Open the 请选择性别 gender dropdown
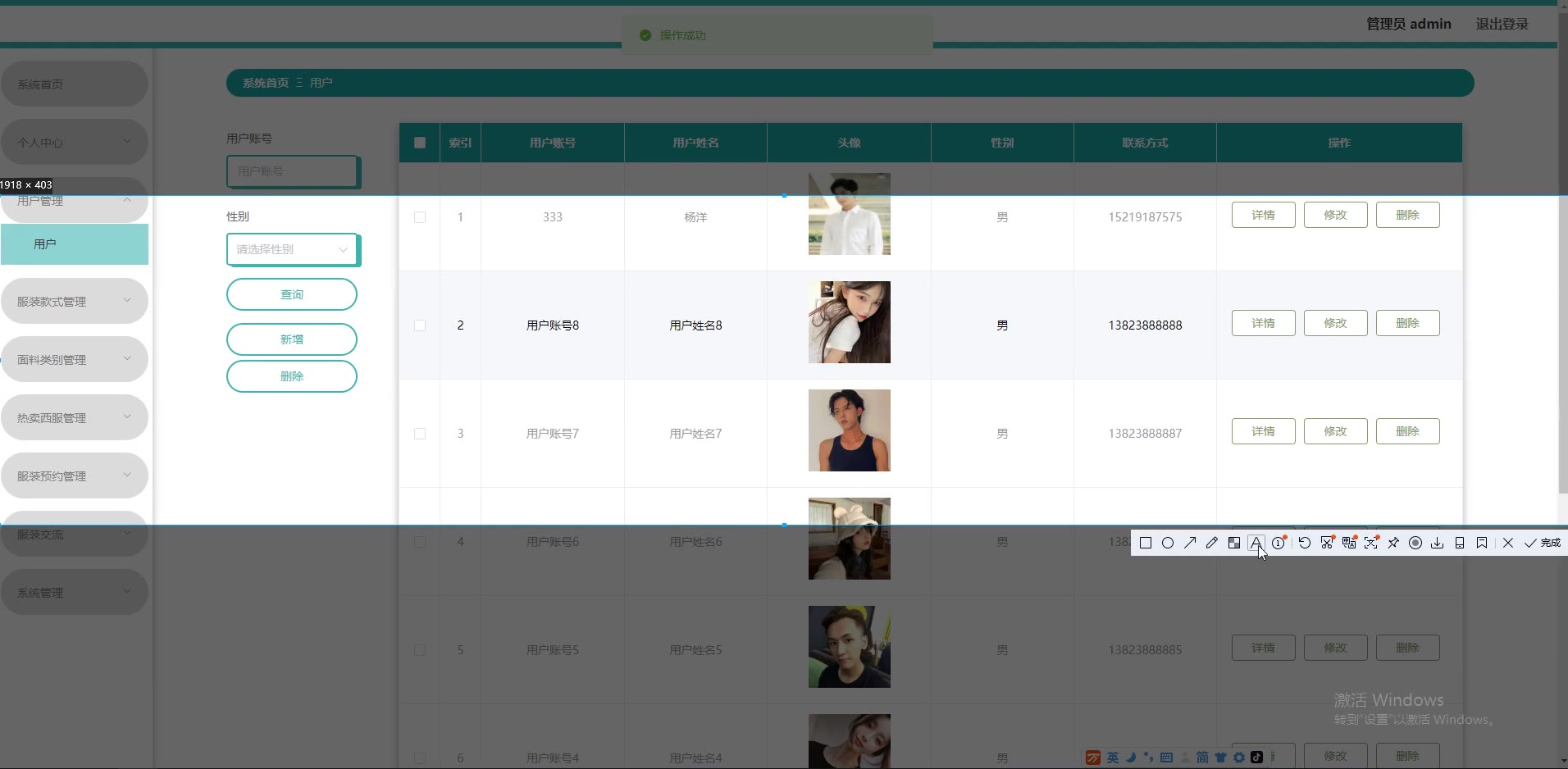This screenshot has height=769, width=1568. tap(292, 249)
